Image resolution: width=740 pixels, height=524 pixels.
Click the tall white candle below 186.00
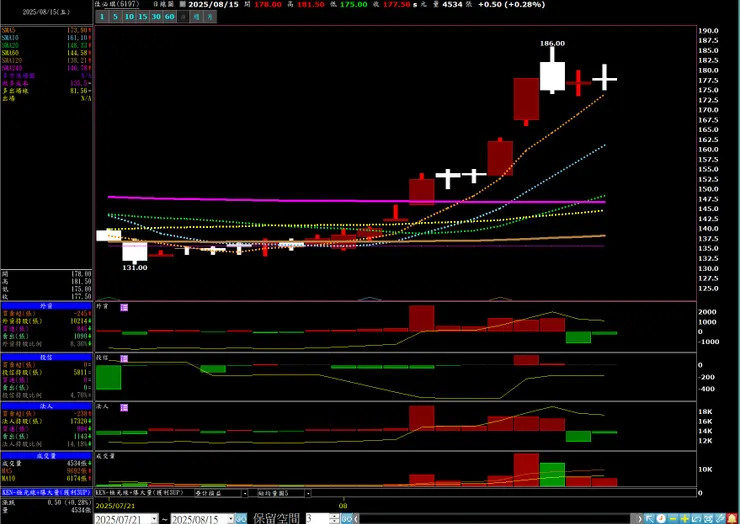pyautogui.click(x=552, y=76)
